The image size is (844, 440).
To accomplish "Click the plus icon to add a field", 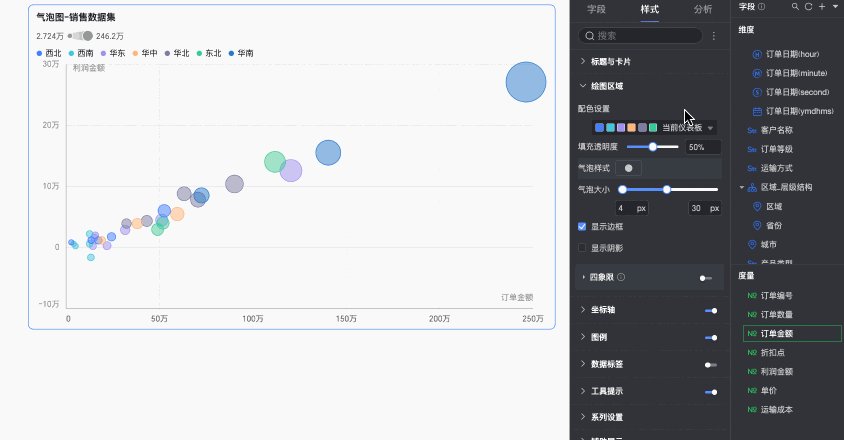I will click(x=822, y=7).
